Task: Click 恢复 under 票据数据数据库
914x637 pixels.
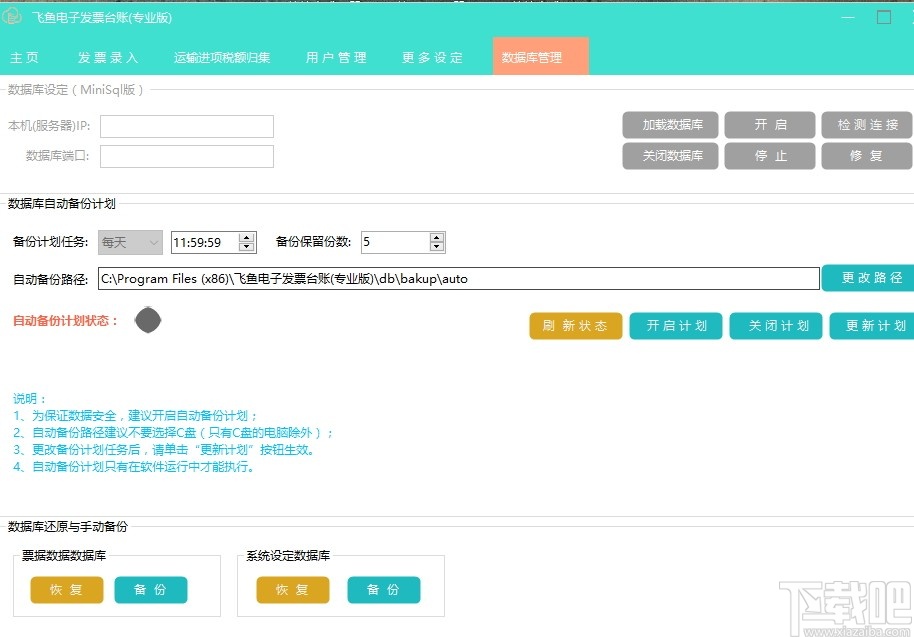Action: click(x=67, y=590)
